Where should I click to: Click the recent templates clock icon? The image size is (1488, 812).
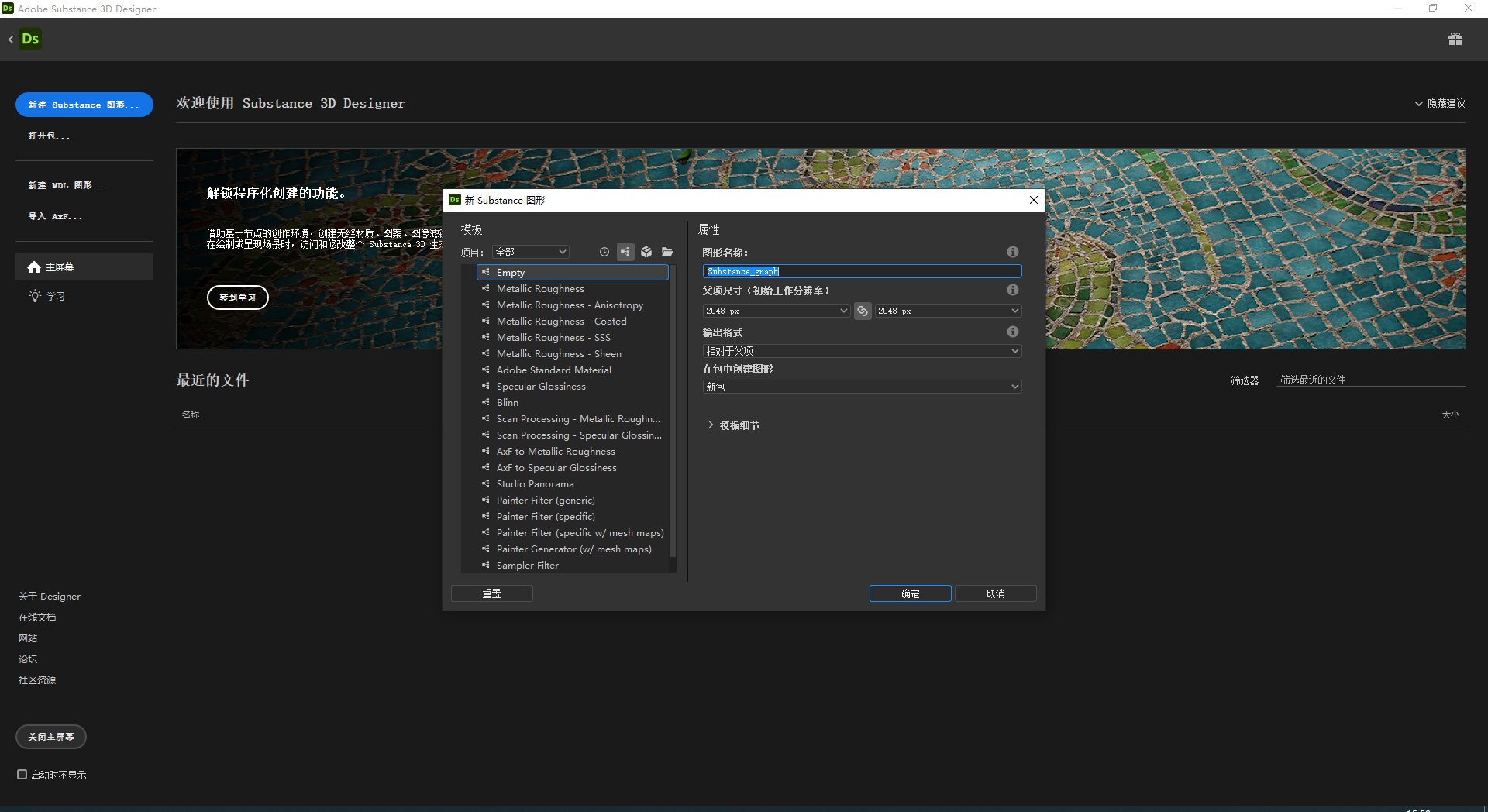(604, 252)
